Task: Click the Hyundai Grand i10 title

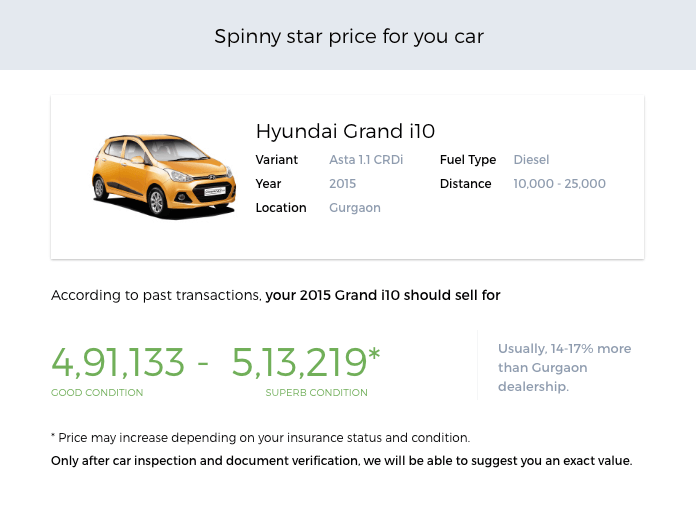Action: (345, 131)
